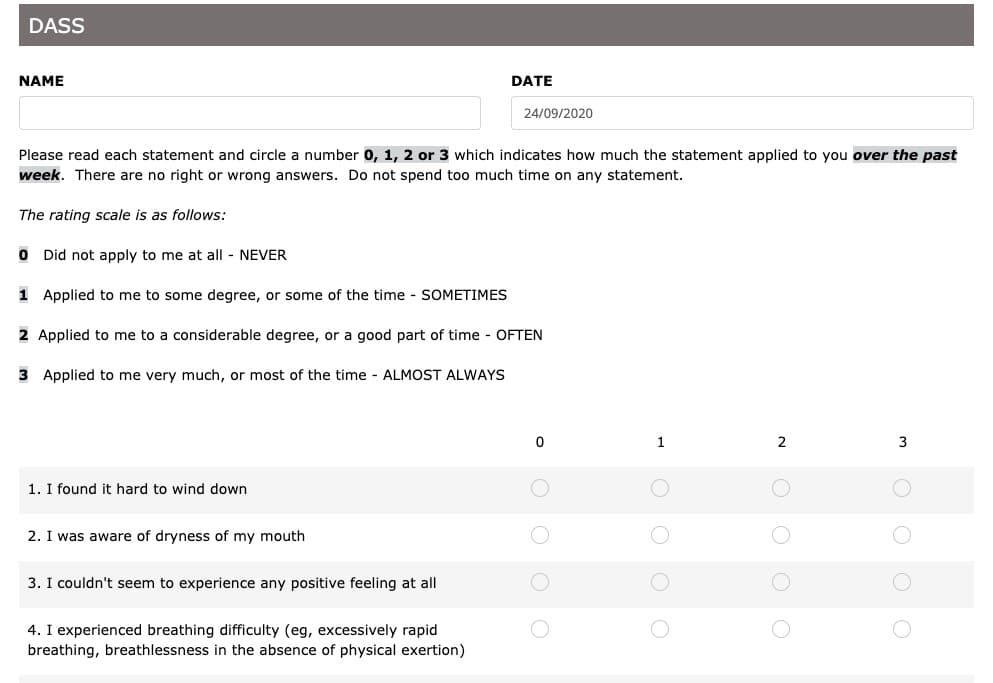Image resolution: width=993 pixels, height=683 pixels.
Task: Click the DASS header bar
Action: [496, 25]
